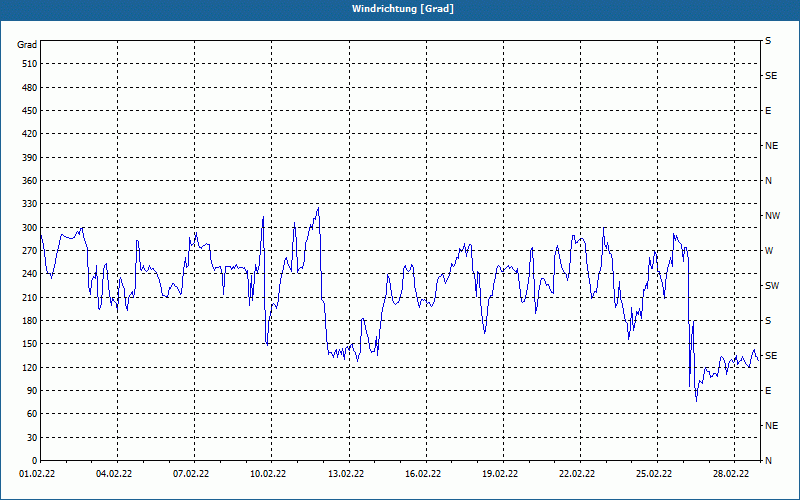Click the 360 y-axis value
The image size is (800, 500).
pyautogui.click(x=29, y=181)
